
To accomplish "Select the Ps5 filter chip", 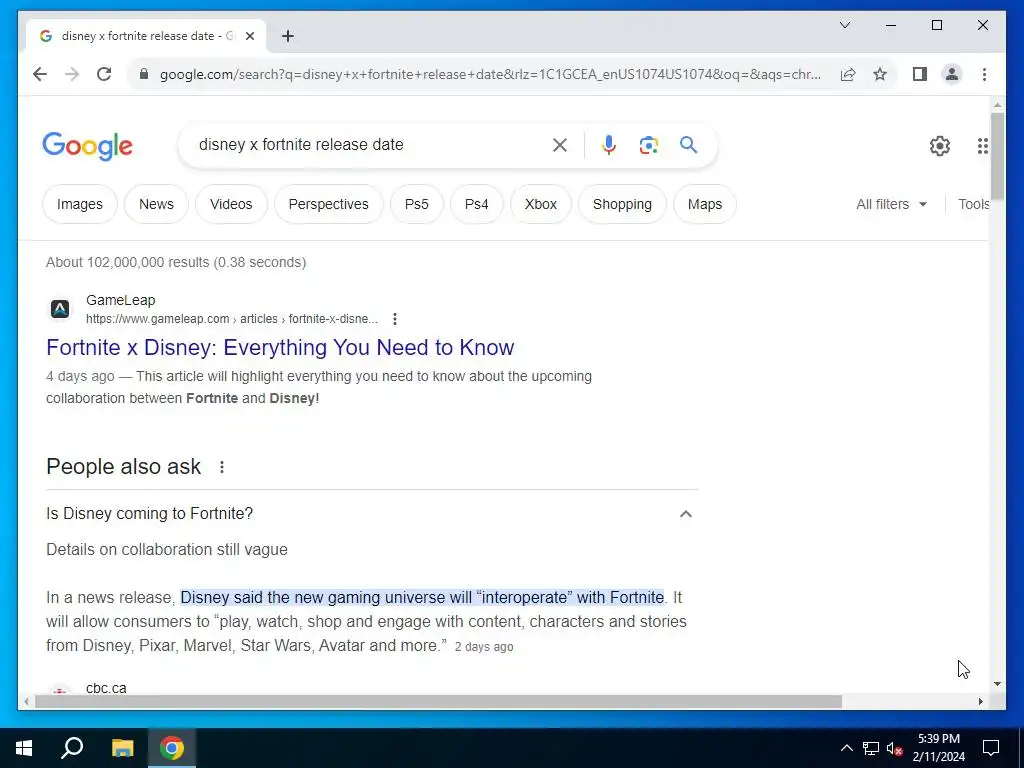I will click(x=417, y=204).
